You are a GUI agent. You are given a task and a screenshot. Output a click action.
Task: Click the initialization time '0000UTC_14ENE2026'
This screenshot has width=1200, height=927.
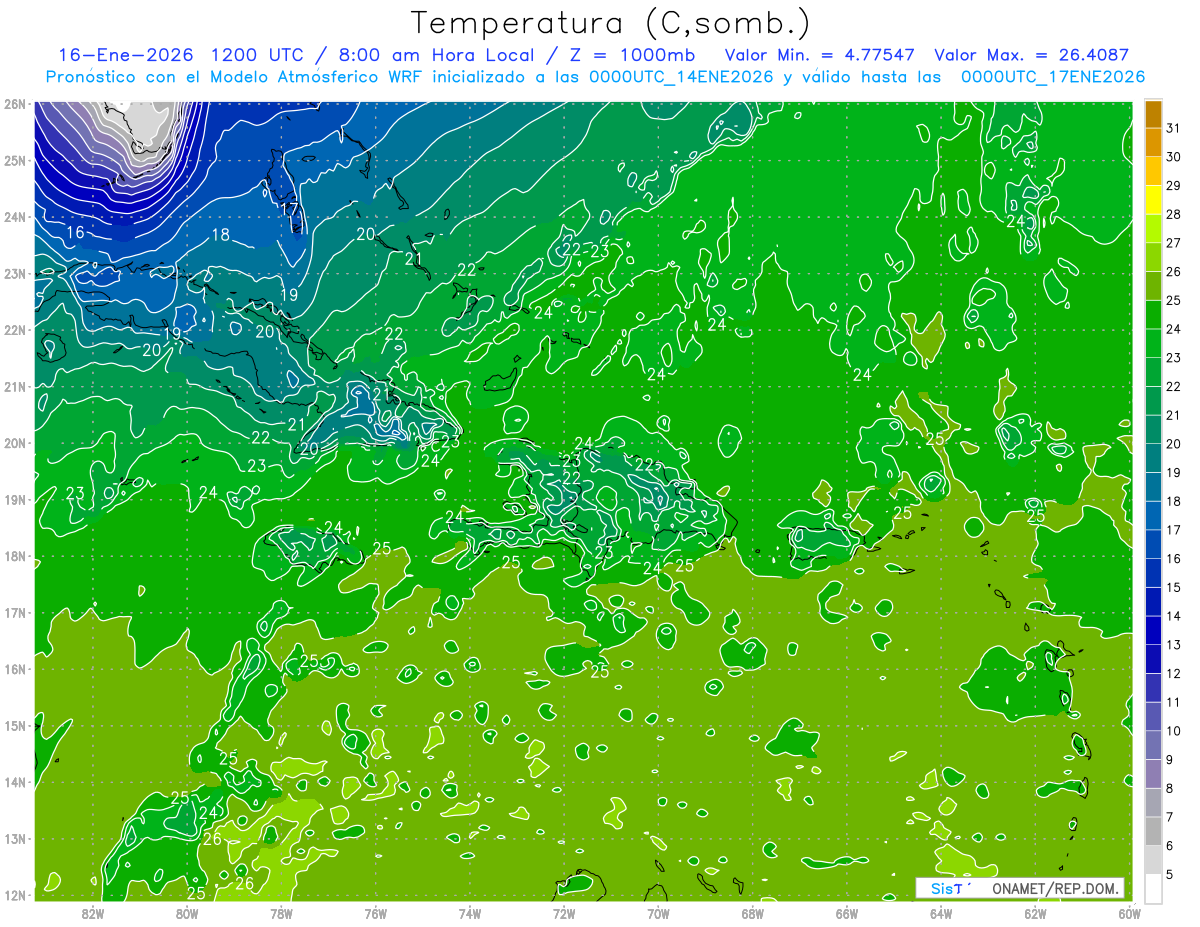click(x=681, y=77)
